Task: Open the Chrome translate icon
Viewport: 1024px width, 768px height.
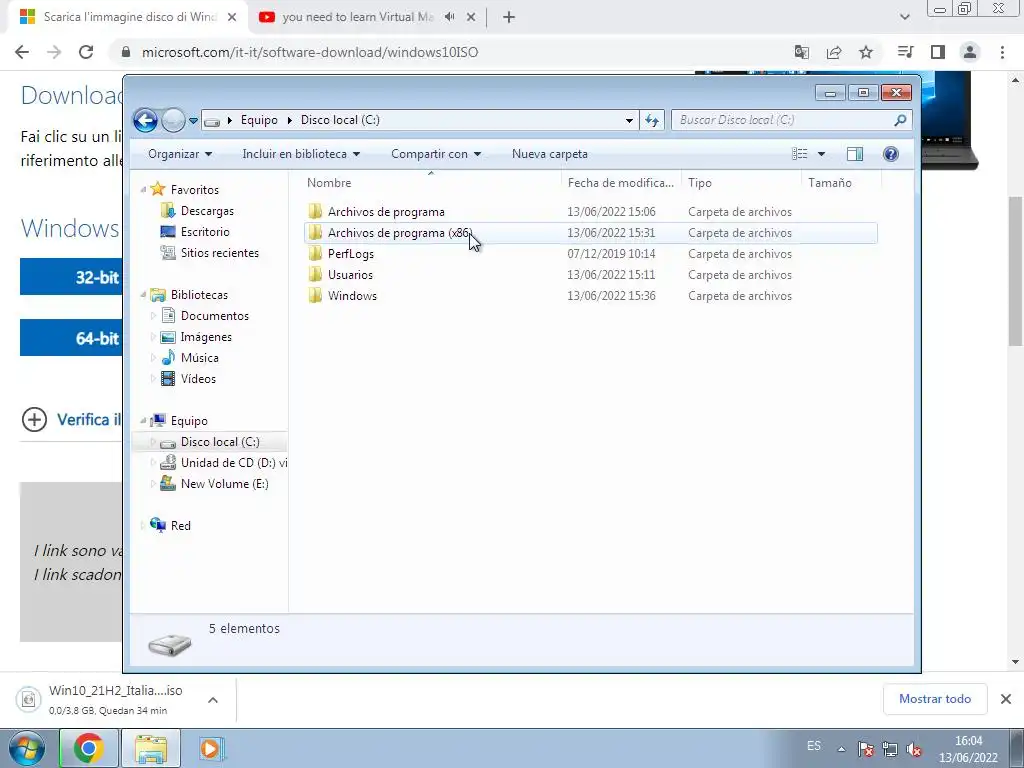Action: (802, 52)
